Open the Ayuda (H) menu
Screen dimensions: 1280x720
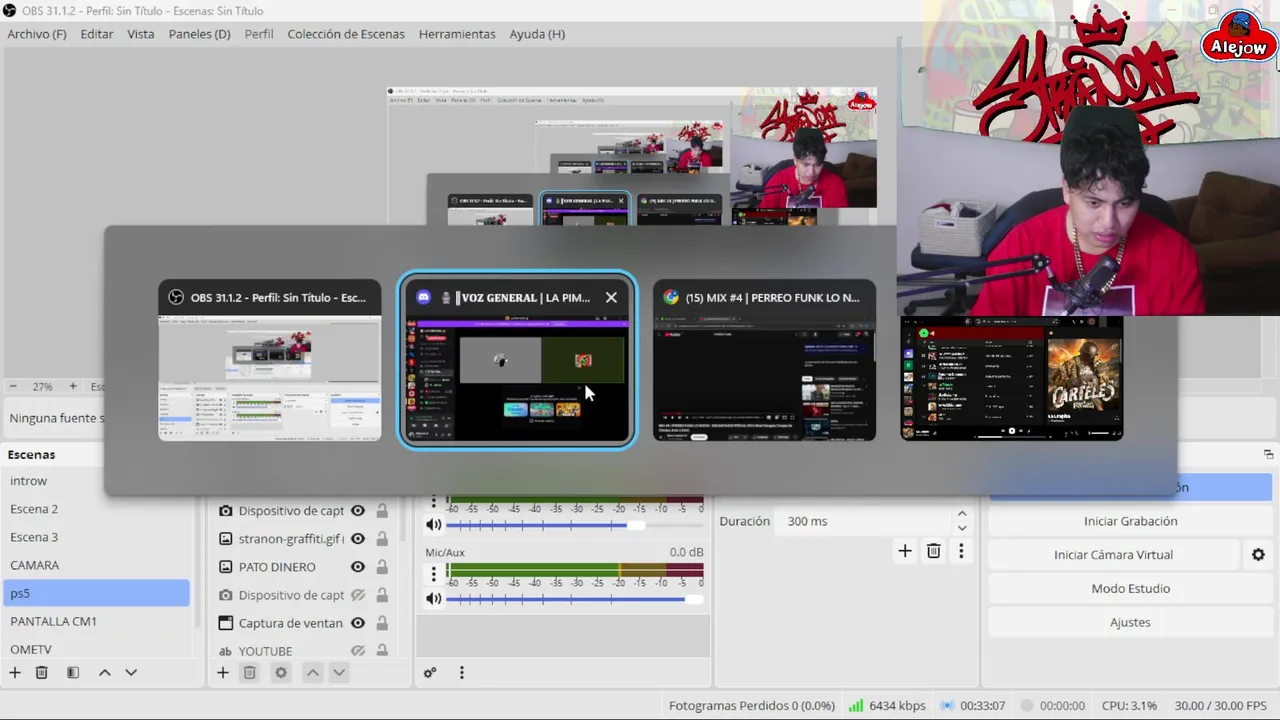(x=537, y=34)
